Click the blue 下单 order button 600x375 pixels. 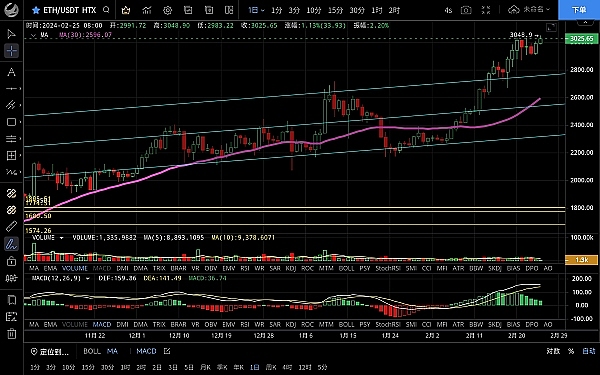(579, 10)
